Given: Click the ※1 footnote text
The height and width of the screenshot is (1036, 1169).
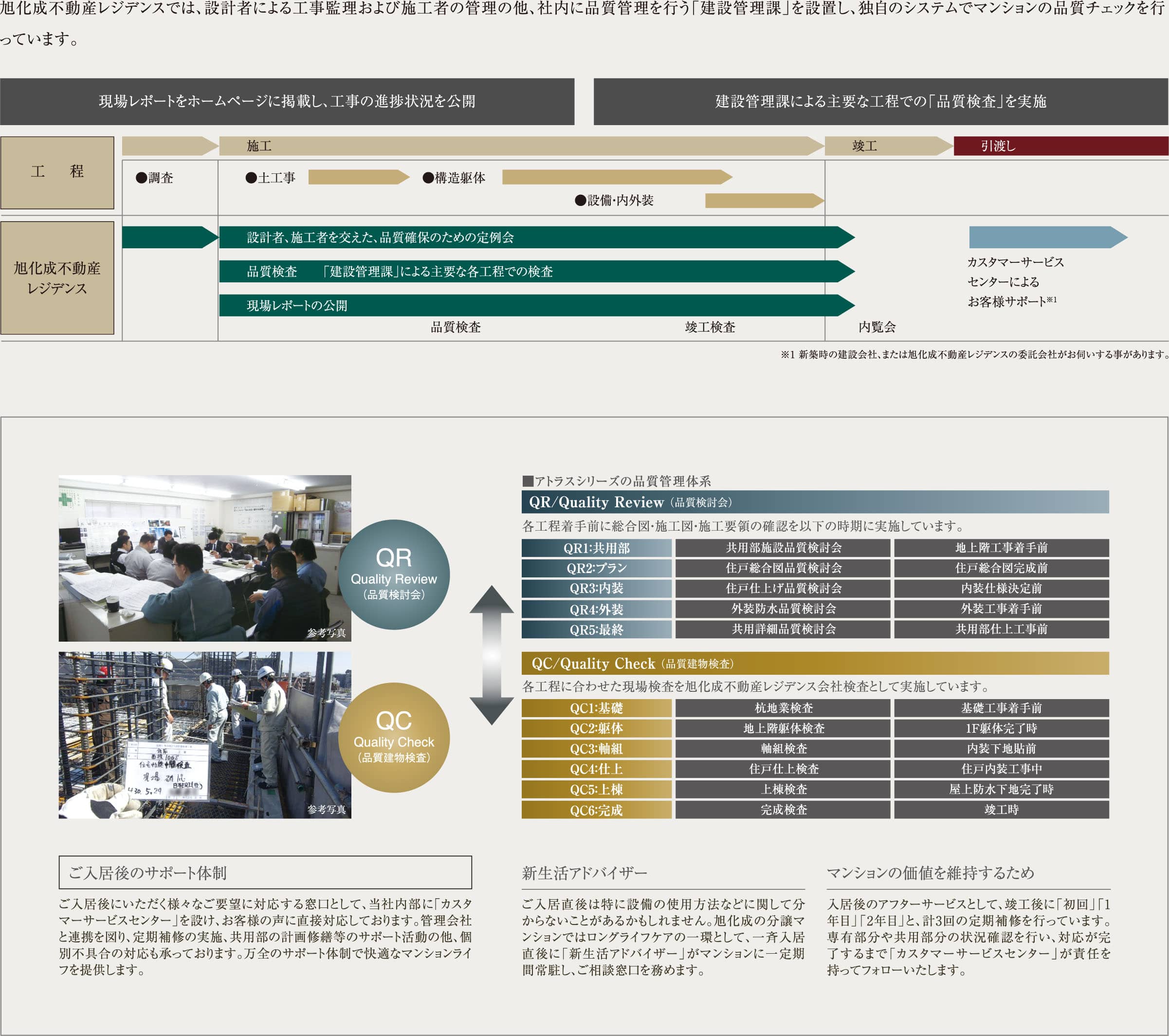Looking at the screenshot, I should click(974, 355).
